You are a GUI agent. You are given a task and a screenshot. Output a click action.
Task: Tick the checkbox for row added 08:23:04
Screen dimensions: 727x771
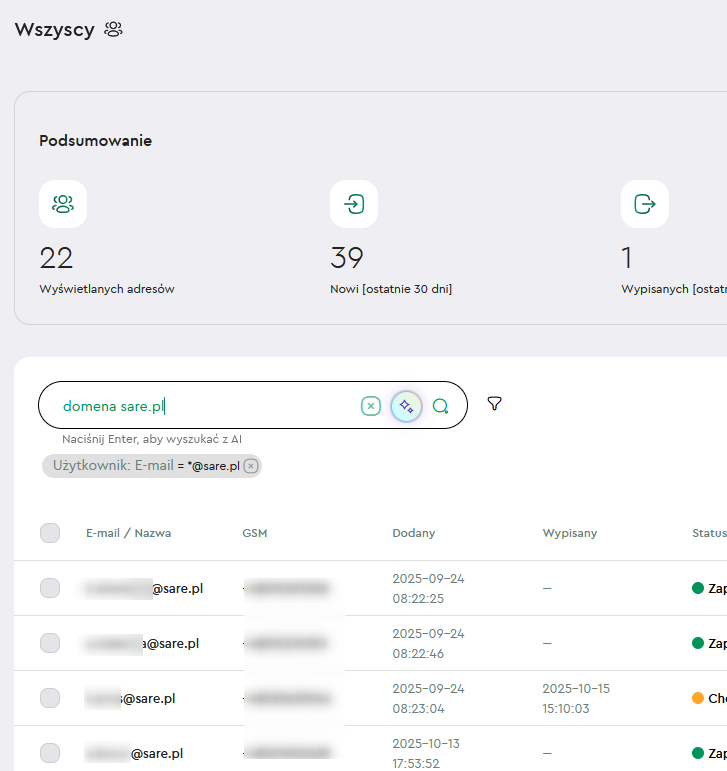[50, 698]
